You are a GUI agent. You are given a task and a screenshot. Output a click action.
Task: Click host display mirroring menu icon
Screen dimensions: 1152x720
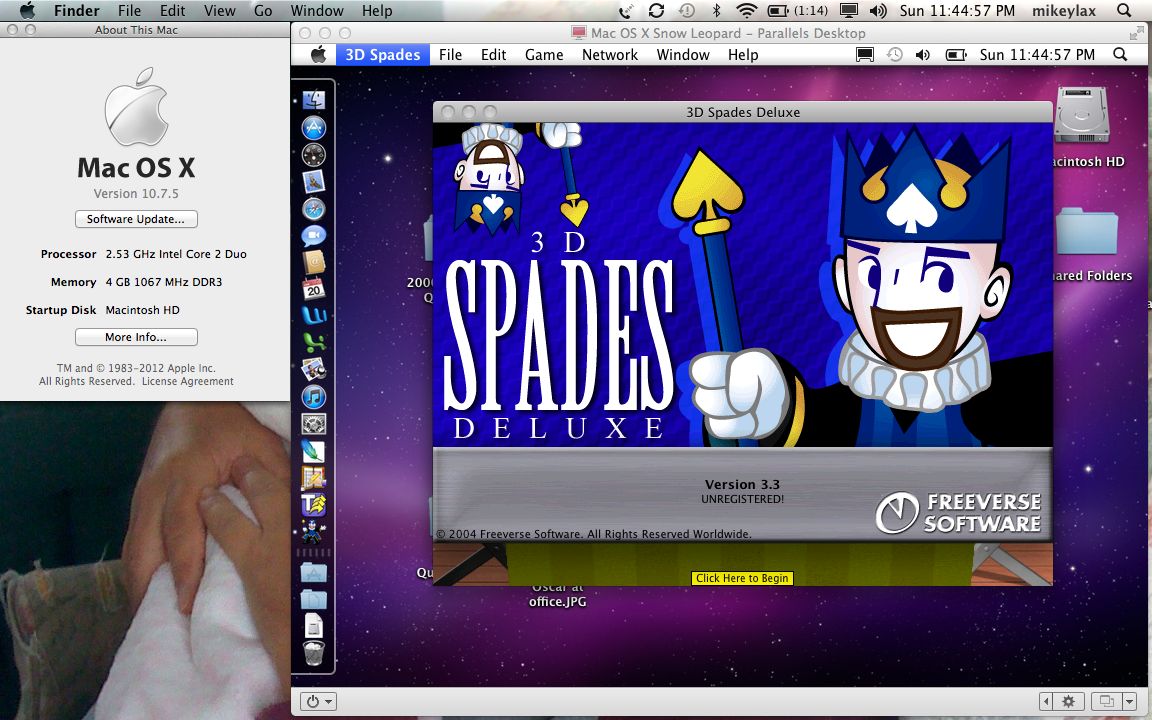pyautogui.click(x=849, y=10)
